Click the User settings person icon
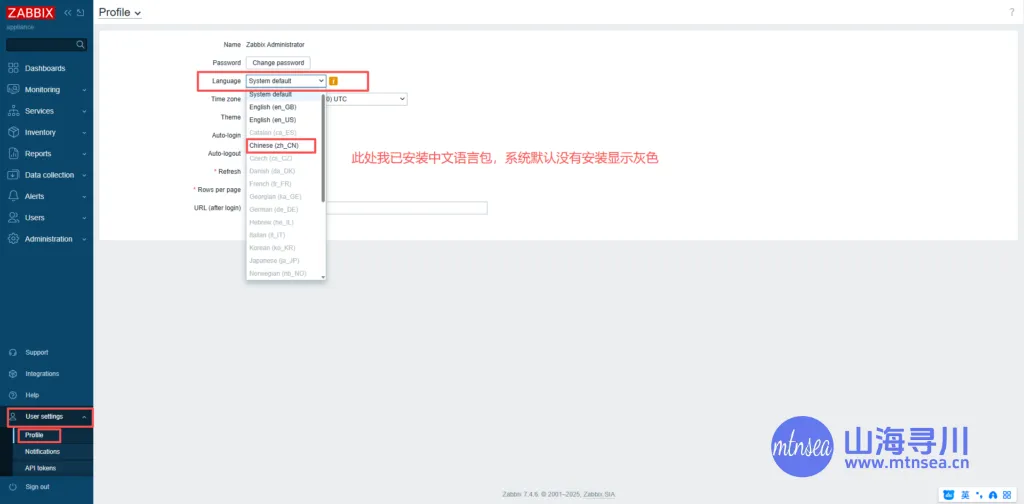The image size is (1024, 504). click(12, 417)
